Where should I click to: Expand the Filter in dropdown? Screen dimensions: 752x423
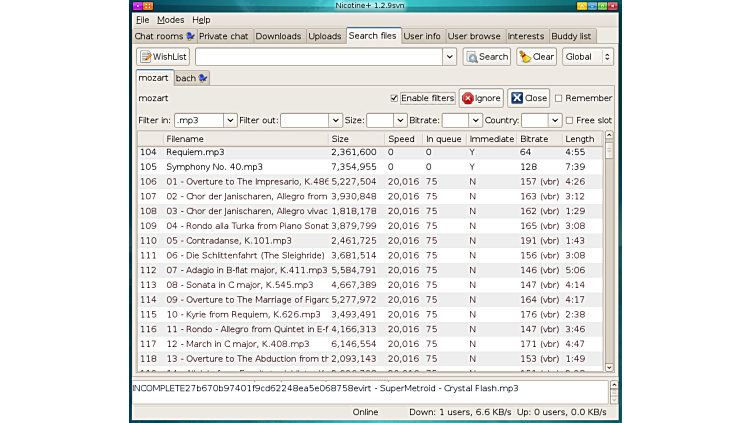point(230,120)
